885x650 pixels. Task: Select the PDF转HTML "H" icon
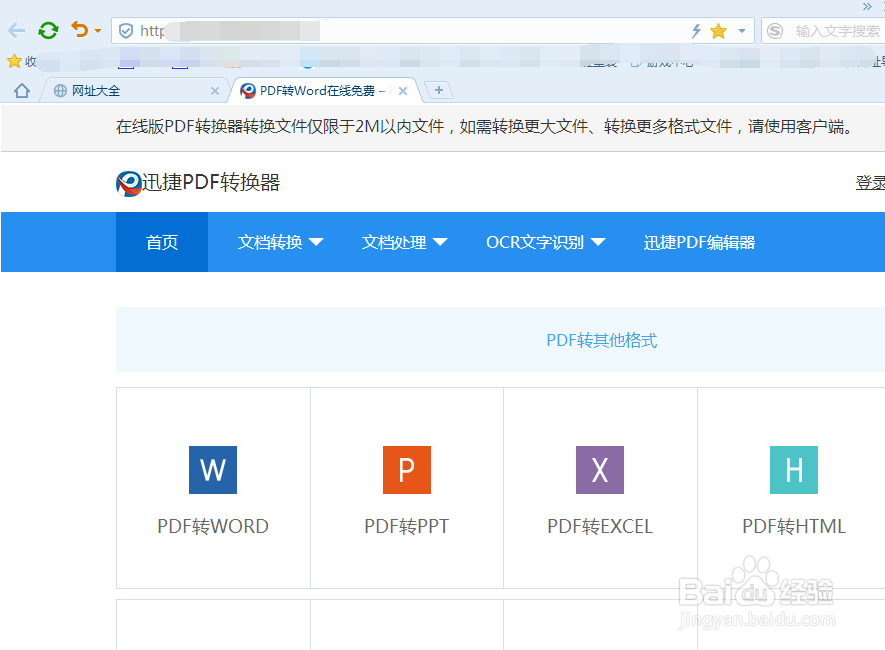[793, 470]
